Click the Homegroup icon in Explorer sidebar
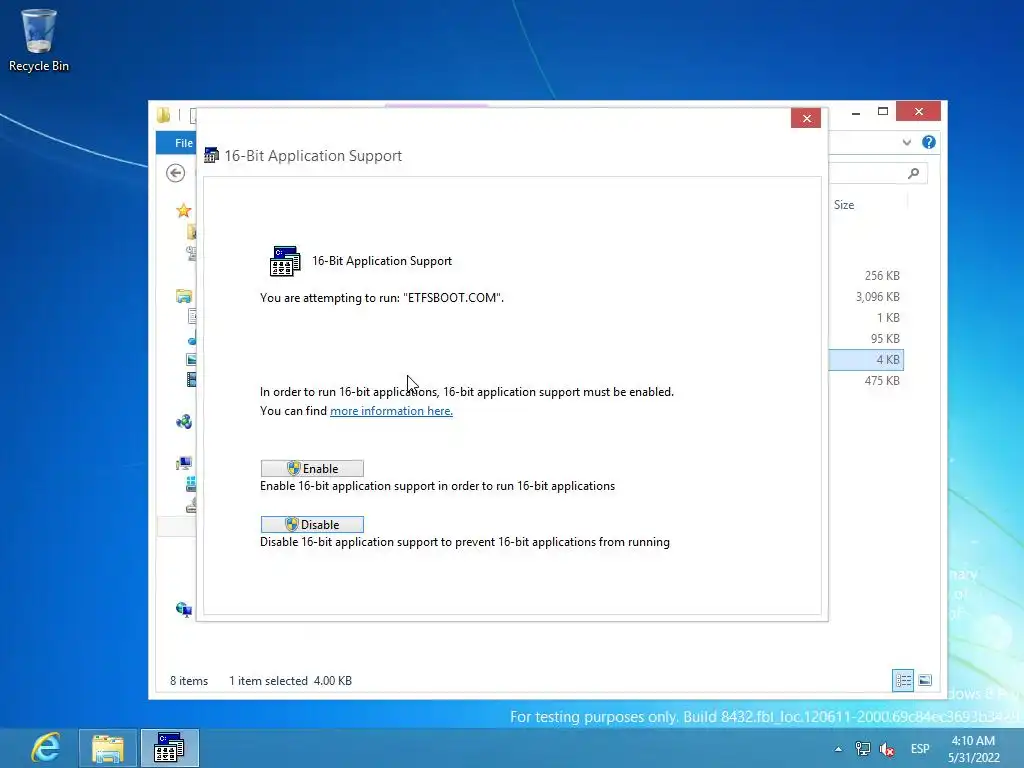 pyautogui.click(x=184, y=421)
